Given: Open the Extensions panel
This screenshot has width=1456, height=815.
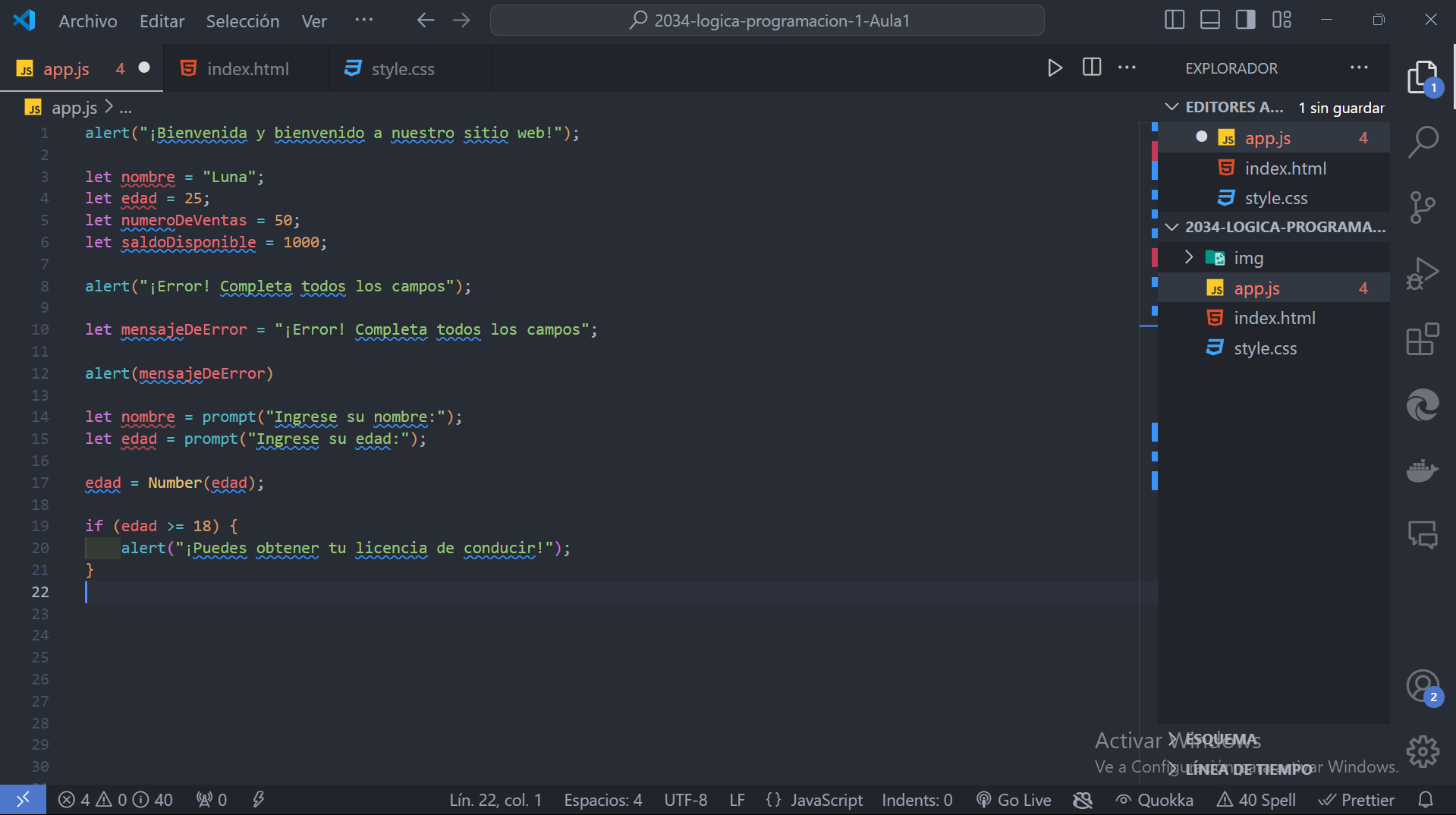Looking at the screenshot, I should coord(1424,339).
